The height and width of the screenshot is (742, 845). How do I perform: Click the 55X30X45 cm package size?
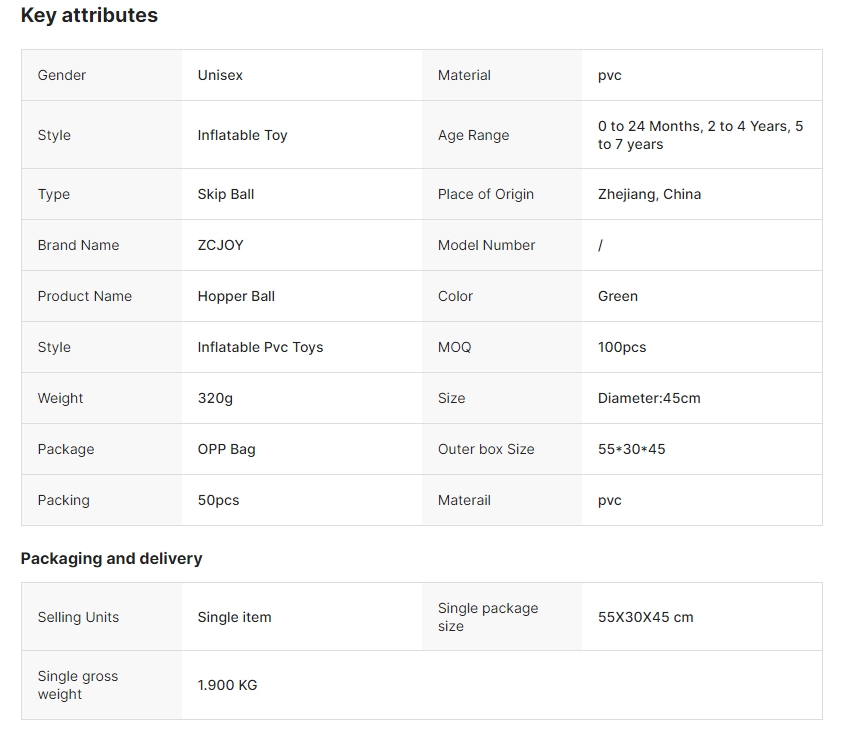645,617
